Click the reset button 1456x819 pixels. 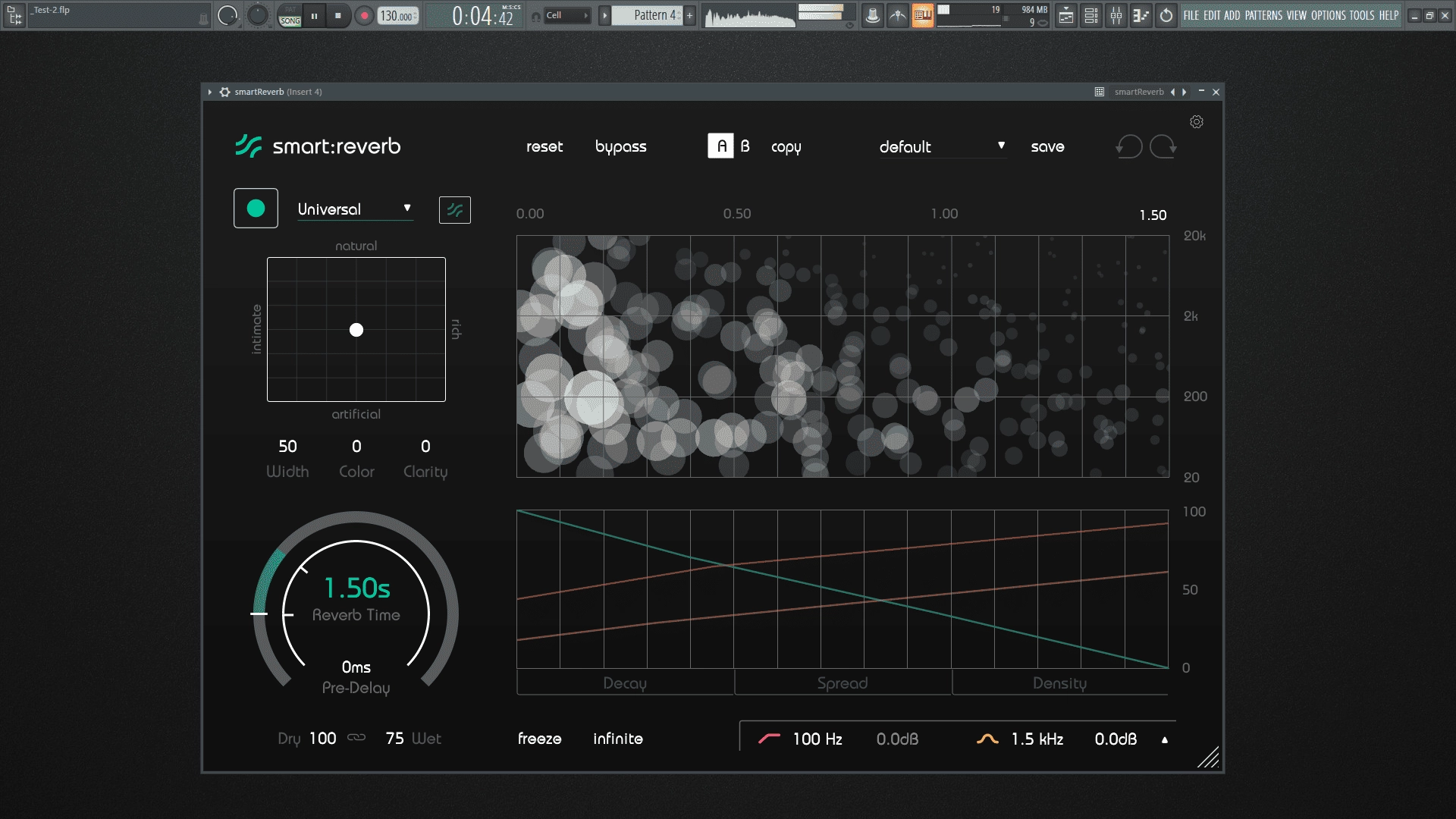[544, 146]
